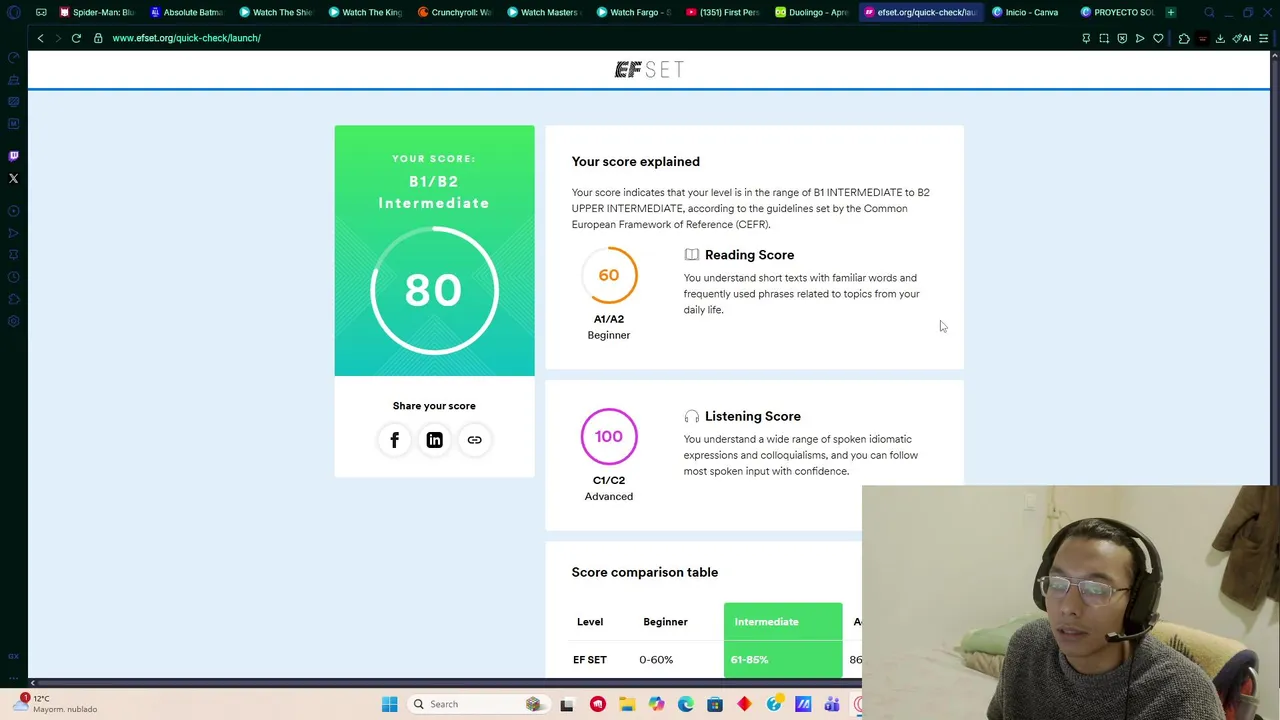Click the 'C1/C2 Advanced' label
The height and width of the screenshot is (720, 1280).
click(x=609, y=488)
